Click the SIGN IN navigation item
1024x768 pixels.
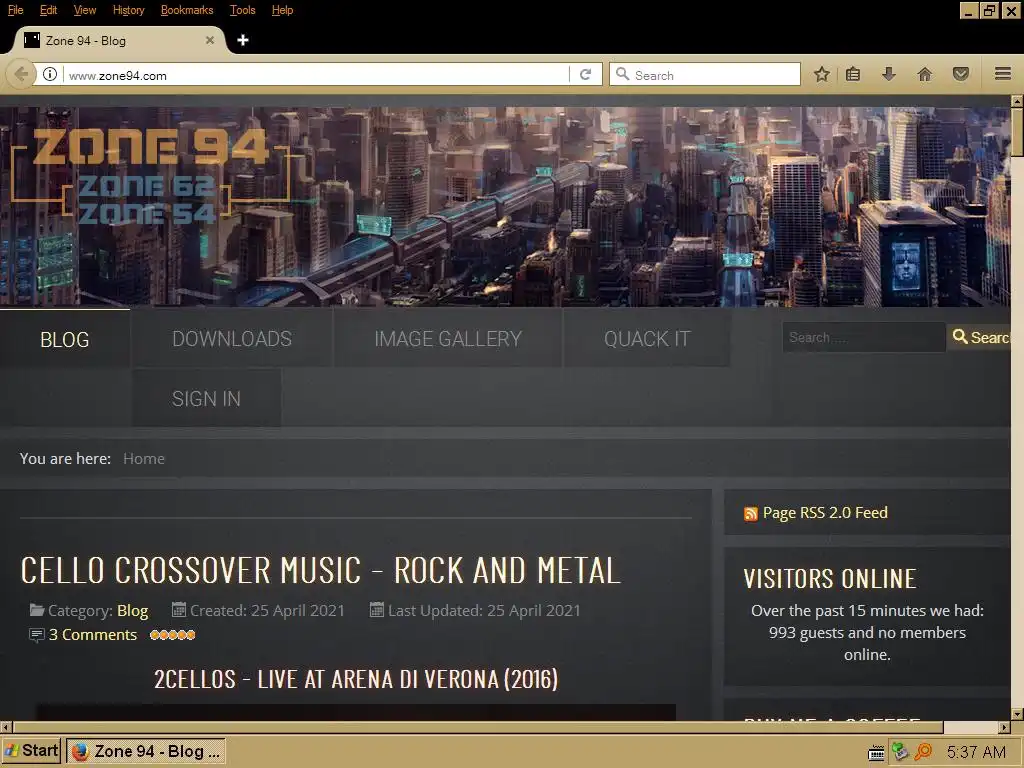coord(206,398)
